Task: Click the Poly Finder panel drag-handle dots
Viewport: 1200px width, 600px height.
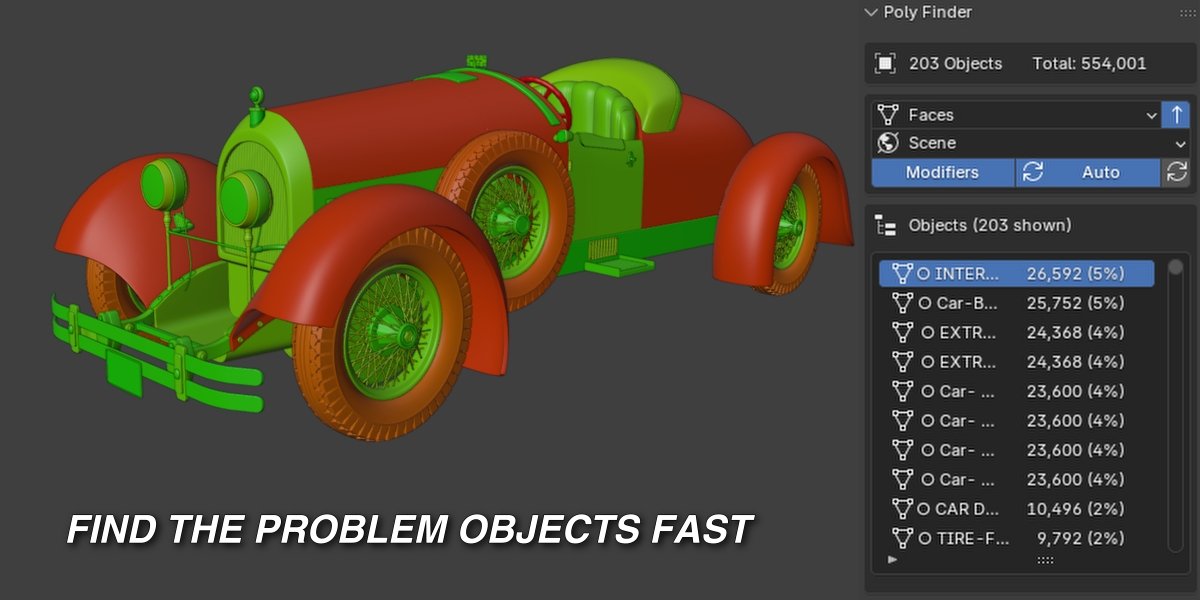Action: (1187, 13)
